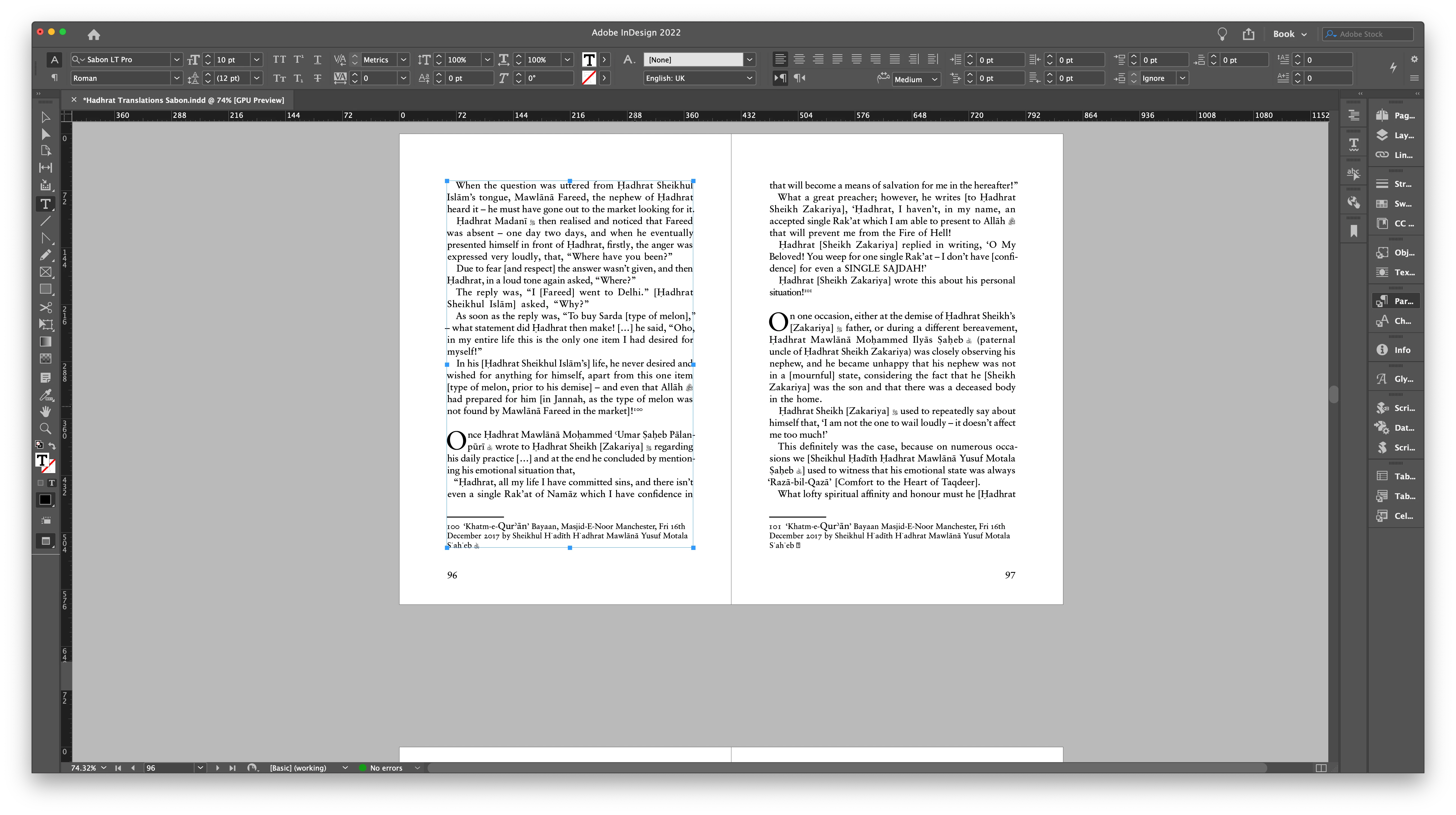This screenshot has height=815, width=1456.
Task: Toggle All Caps formatting
Action: (x=279, y=59)
